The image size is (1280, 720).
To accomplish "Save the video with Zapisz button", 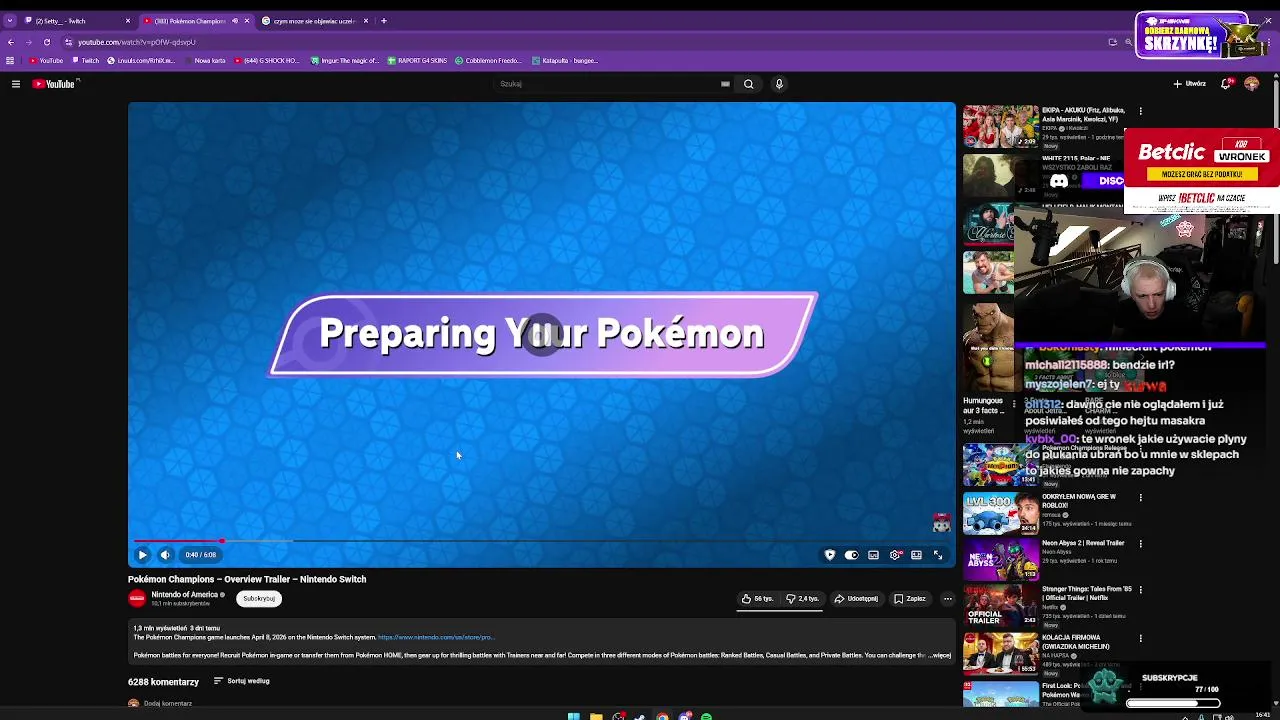I will (910, 599).
